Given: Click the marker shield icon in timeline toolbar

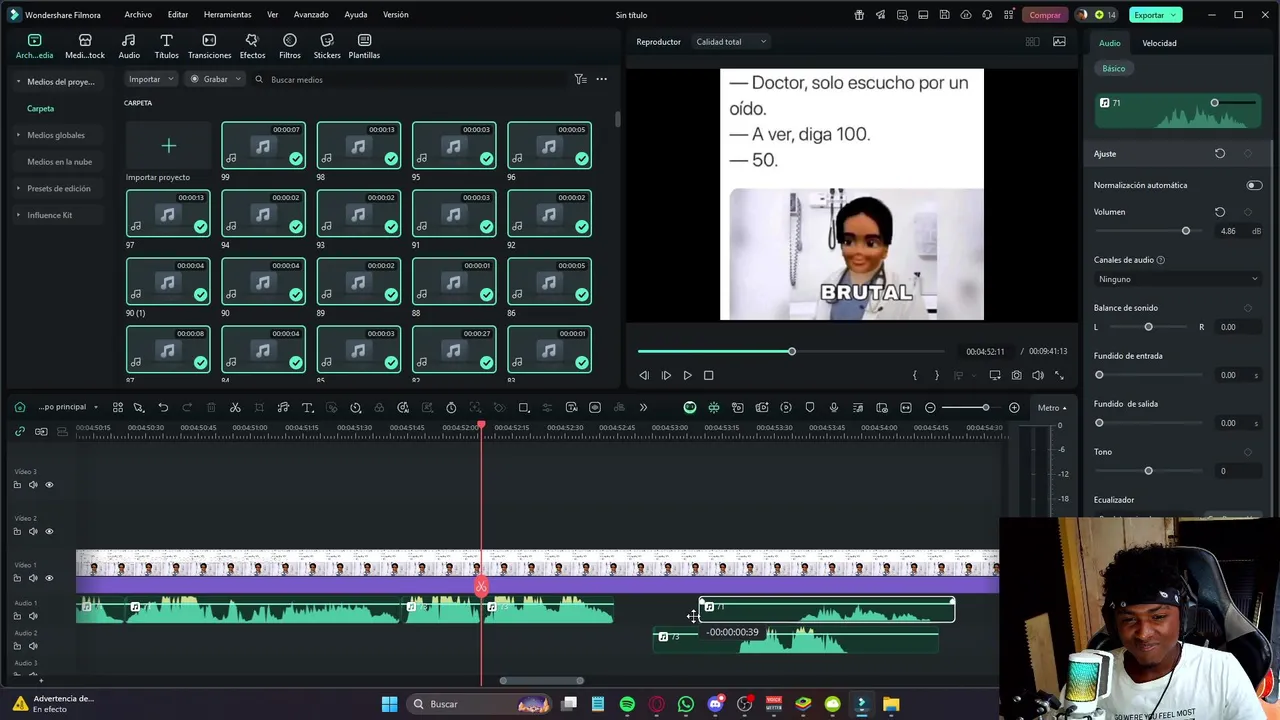Looking at the screenshot, I should tap(809, 407).
